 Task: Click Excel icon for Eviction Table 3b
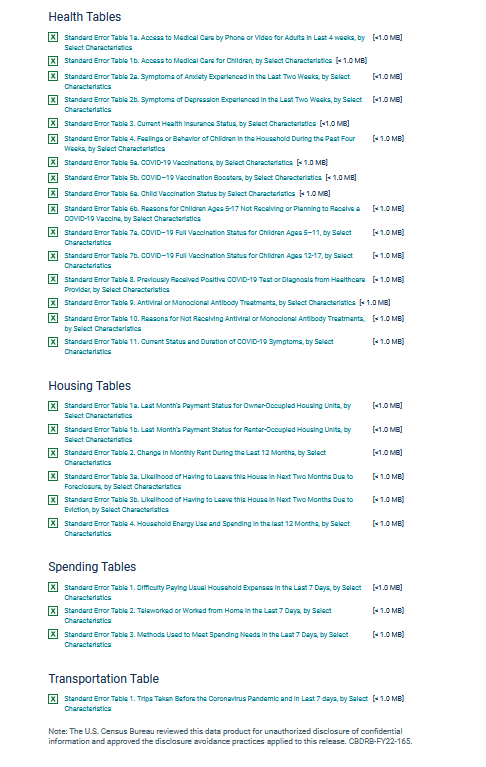click(53, 500)
